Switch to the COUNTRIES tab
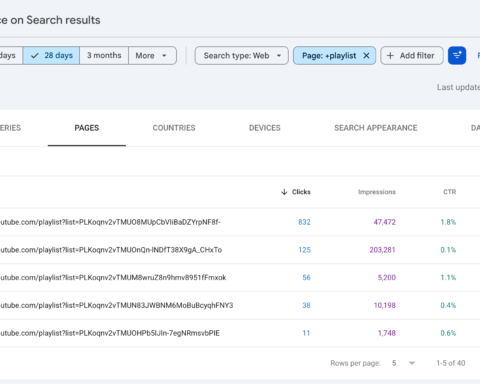The image size is (480, 384). (174, 128)
